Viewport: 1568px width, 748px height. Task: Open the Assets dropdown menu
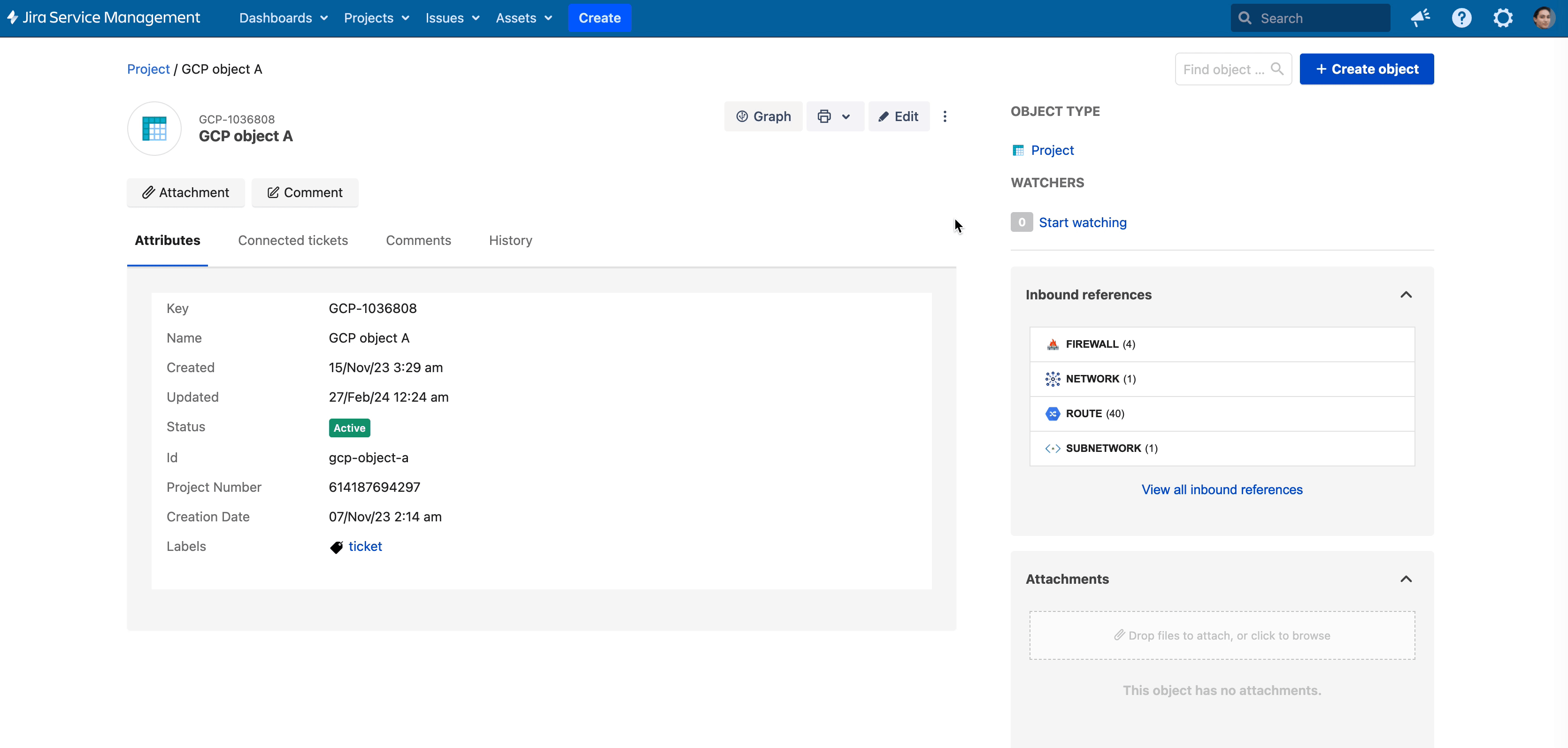pyautogui.click(x=524, y=18)
